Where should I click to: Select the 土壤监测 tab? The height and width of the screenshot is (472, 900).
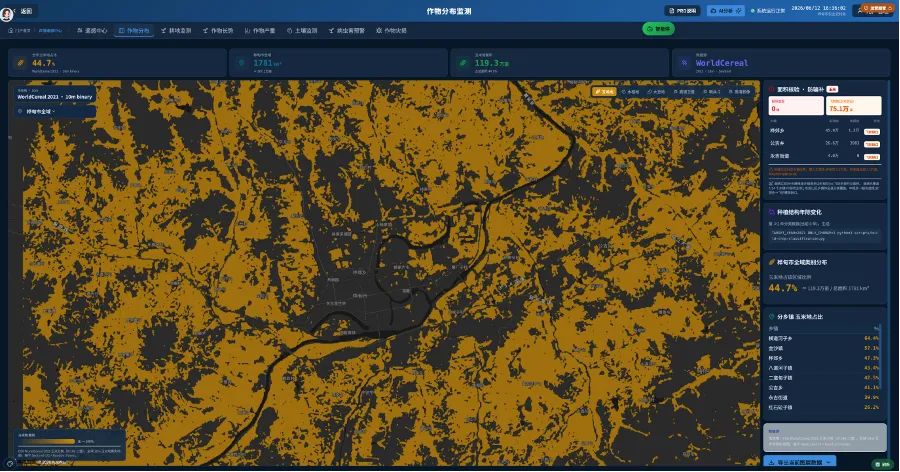tap(302, 30)
